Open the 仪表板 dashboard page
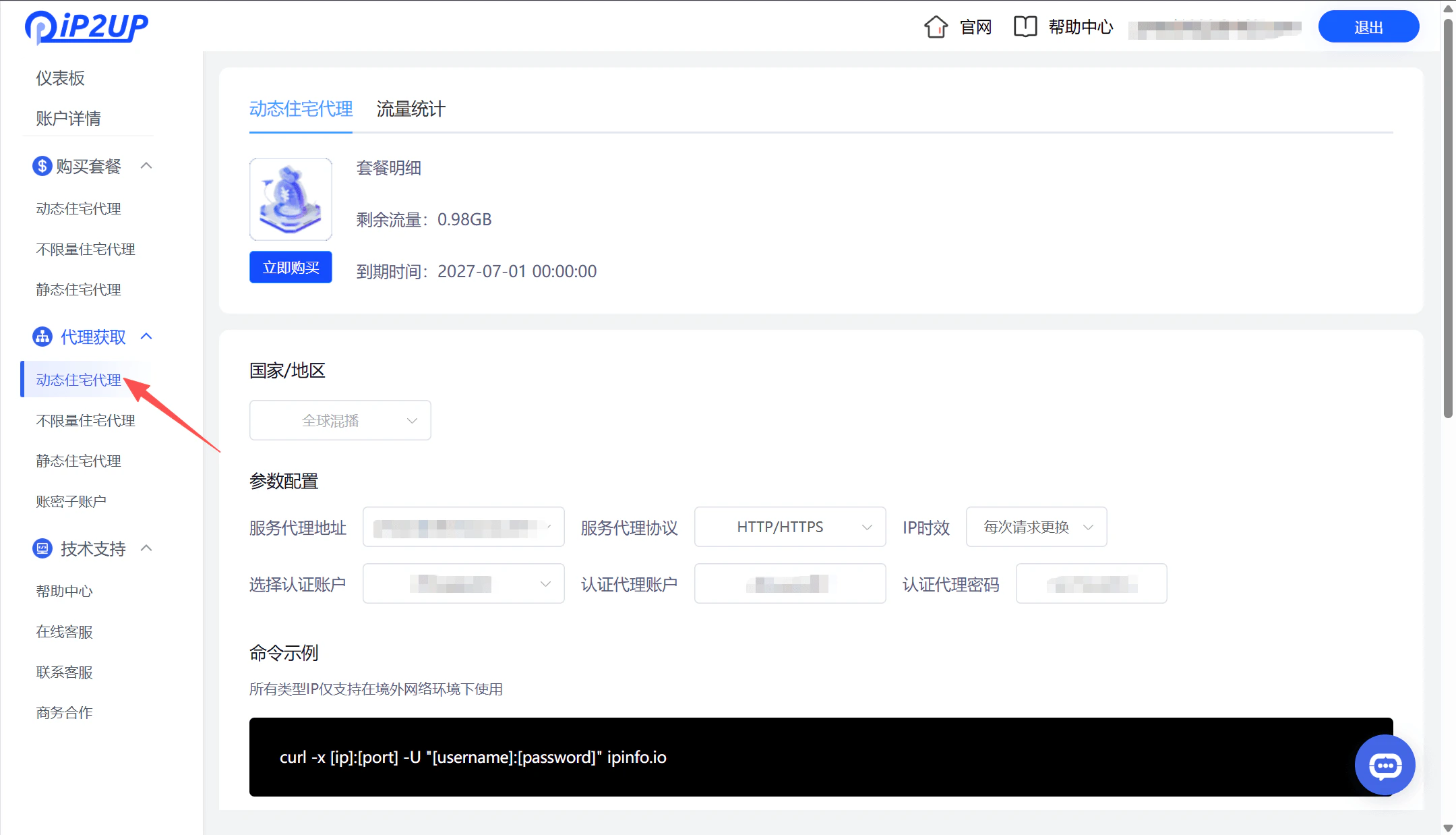Image resolution: width=1456 pixels, height=835 pixels. click(x=59, y=78)
